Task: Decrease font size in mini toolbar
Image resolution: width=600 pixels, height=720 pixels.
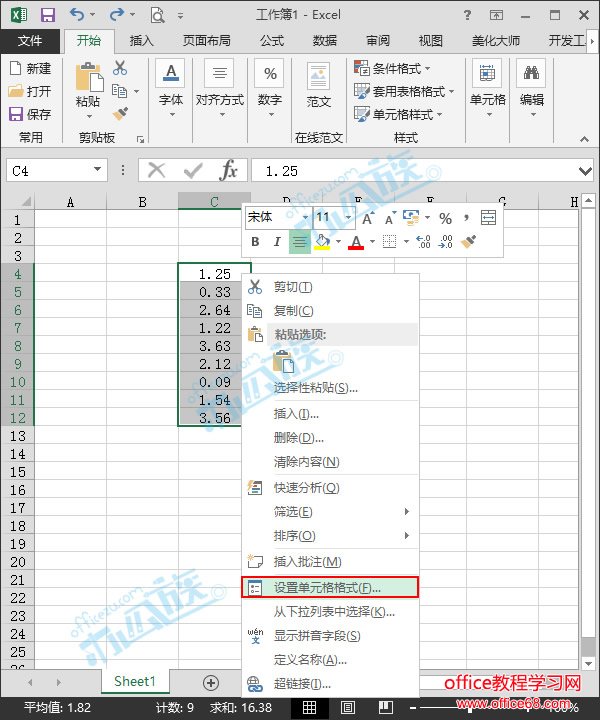Action: [391, 219]
